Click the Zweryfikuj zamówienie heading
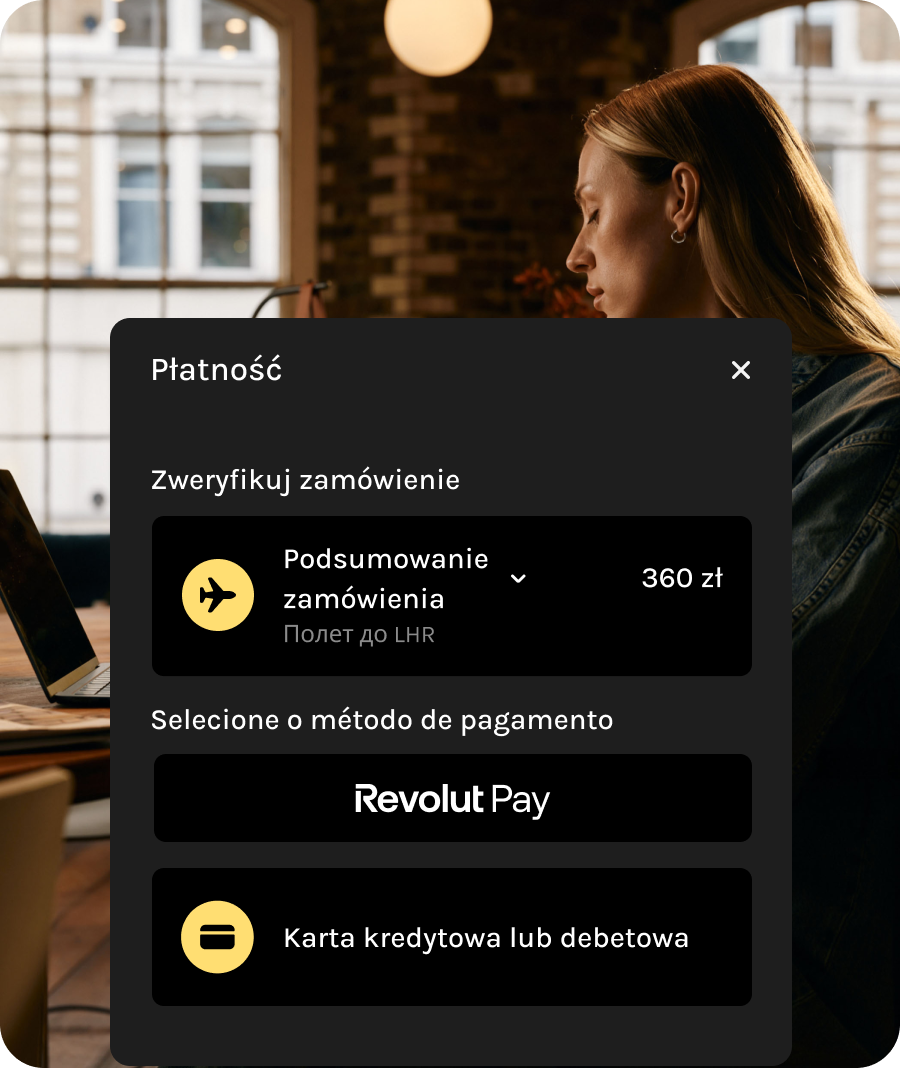 pos(305,480)
